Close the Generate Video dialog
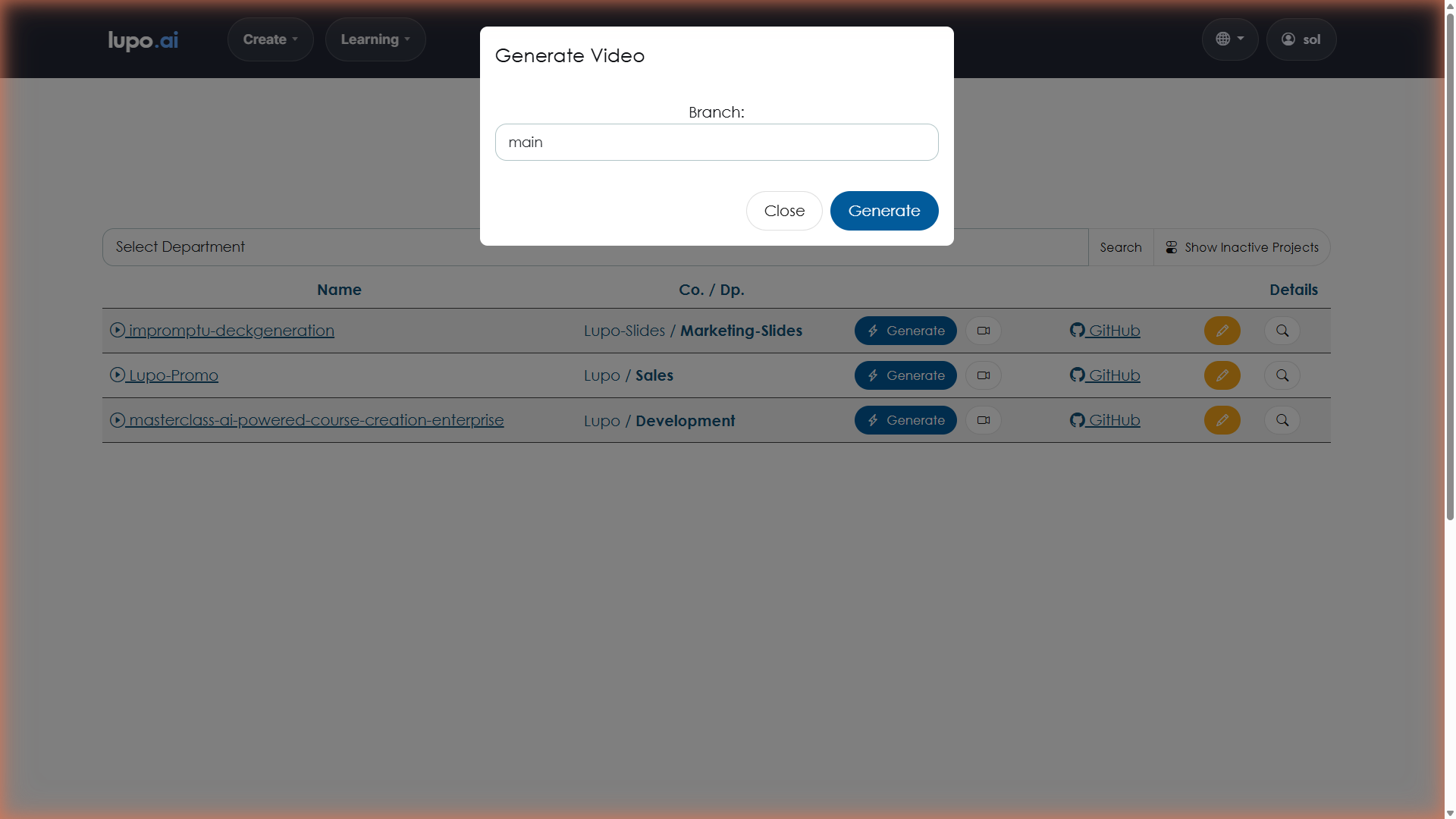Viewport: 1456px width, 819px height. tap(784, 211)
